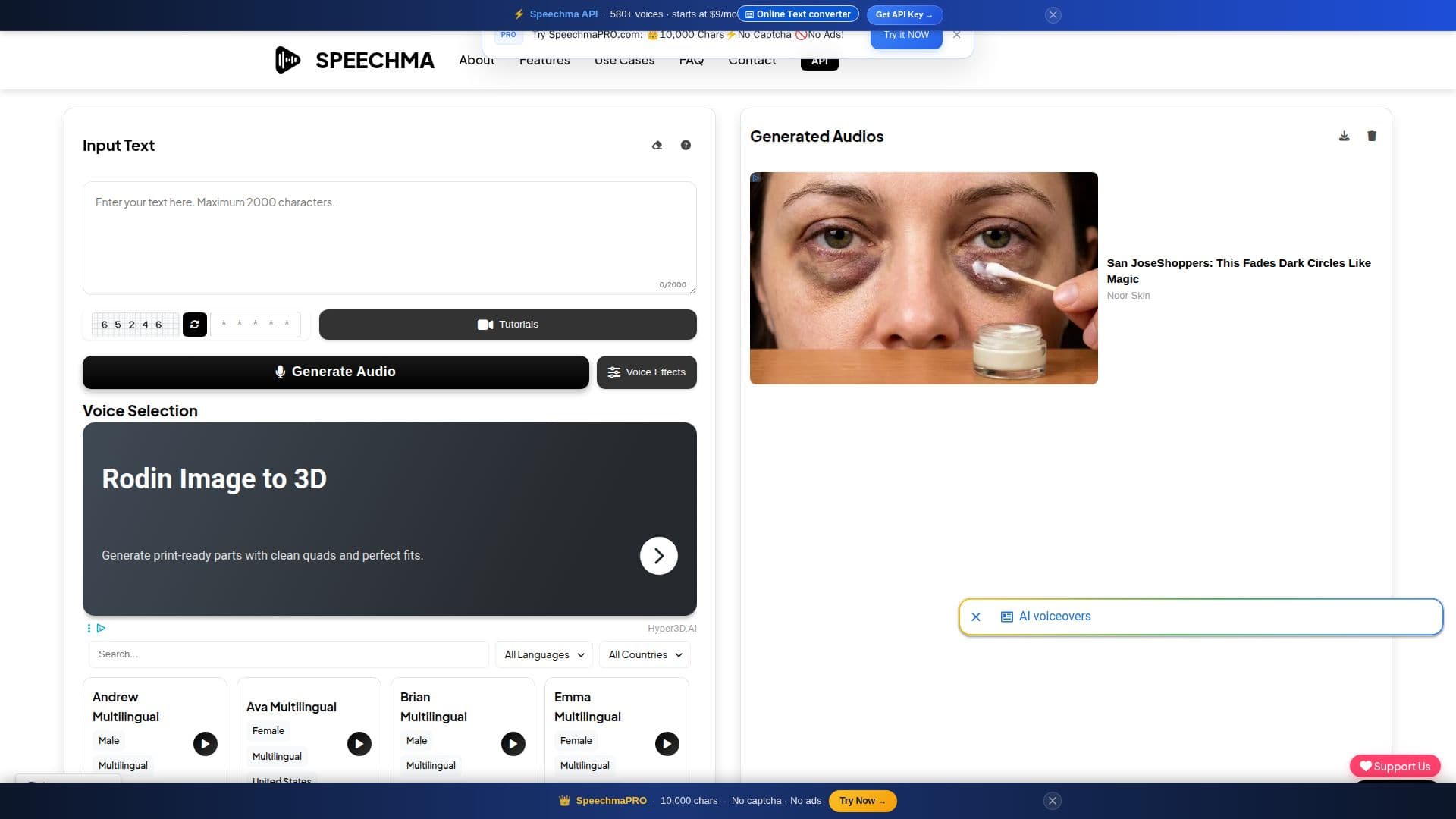This screenshot has width=1456, height=819.
Task: Play Andrew Multilingual voice preview
Action: coord(205,744)
